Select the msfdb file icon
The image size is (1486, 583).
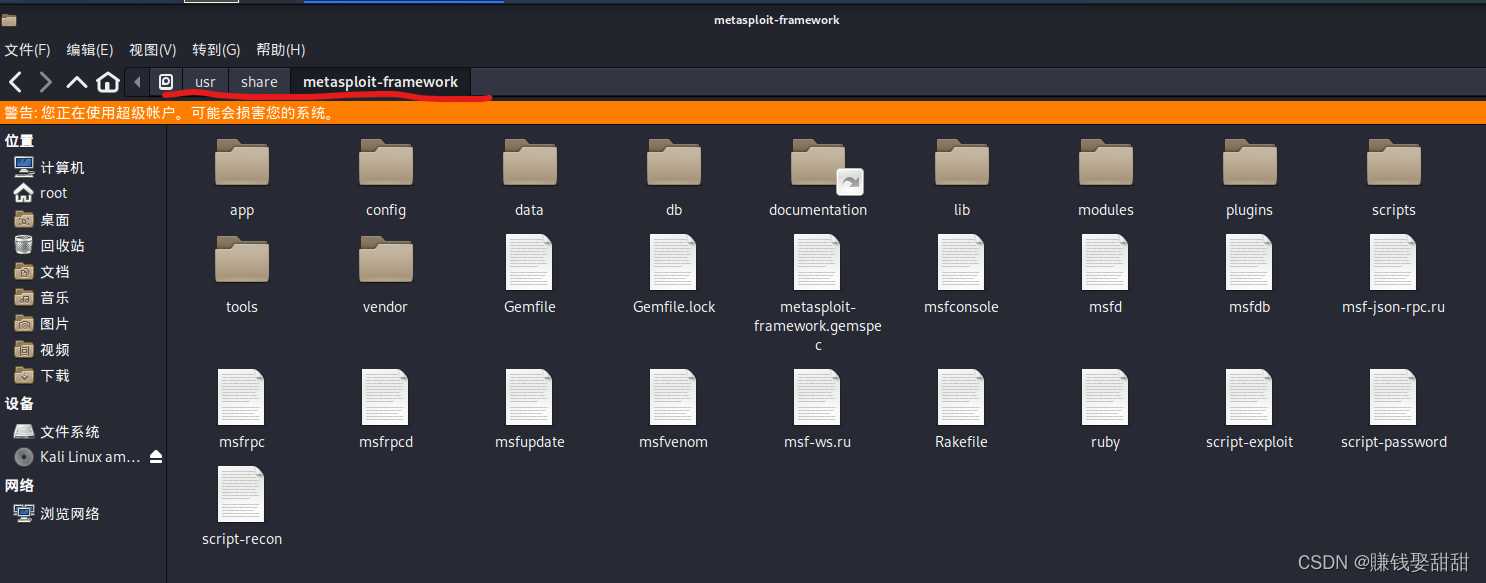point(1249,262)
